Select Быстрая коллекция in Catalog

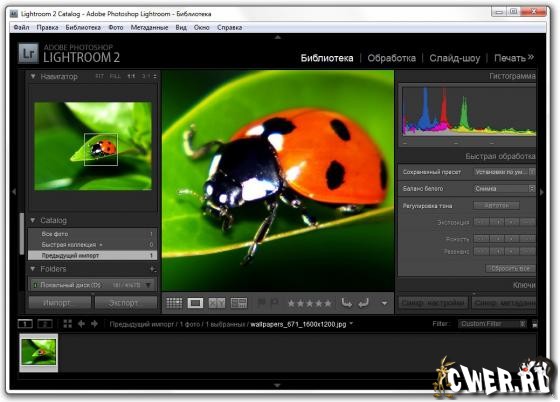coord(93,245)
